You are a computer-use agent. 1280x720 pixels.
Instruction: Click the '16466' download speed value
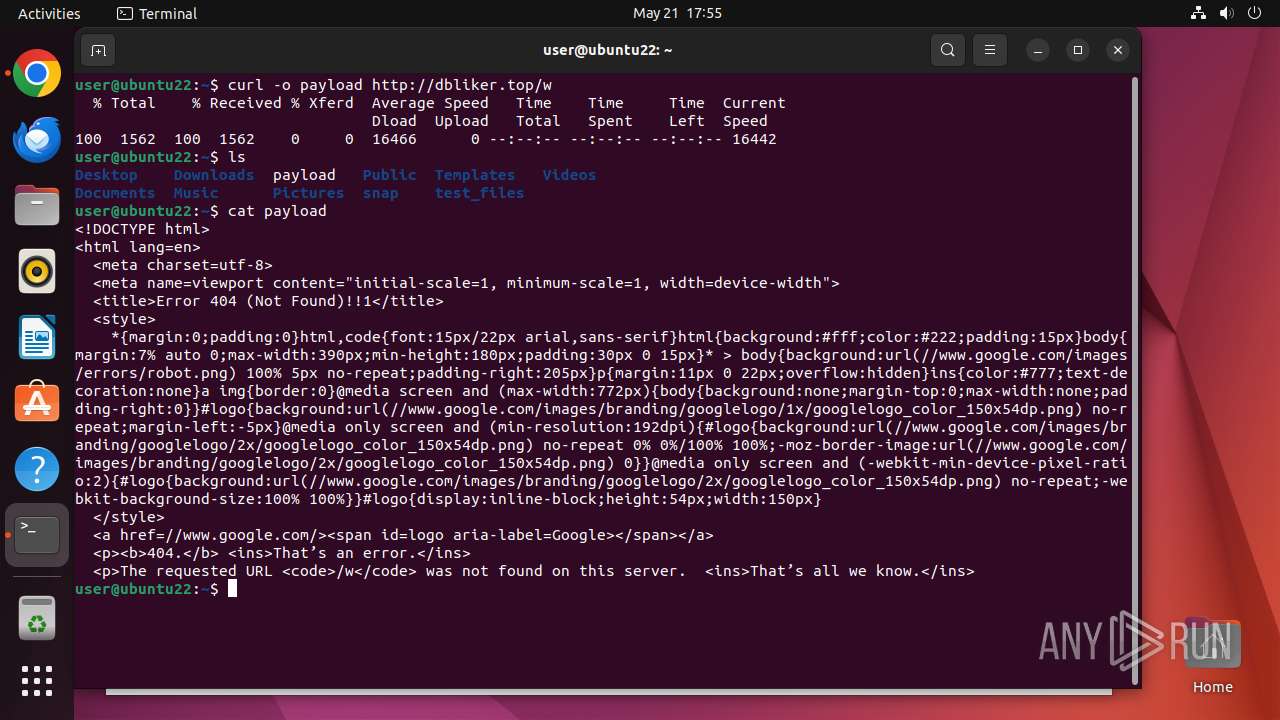[394, 139]
